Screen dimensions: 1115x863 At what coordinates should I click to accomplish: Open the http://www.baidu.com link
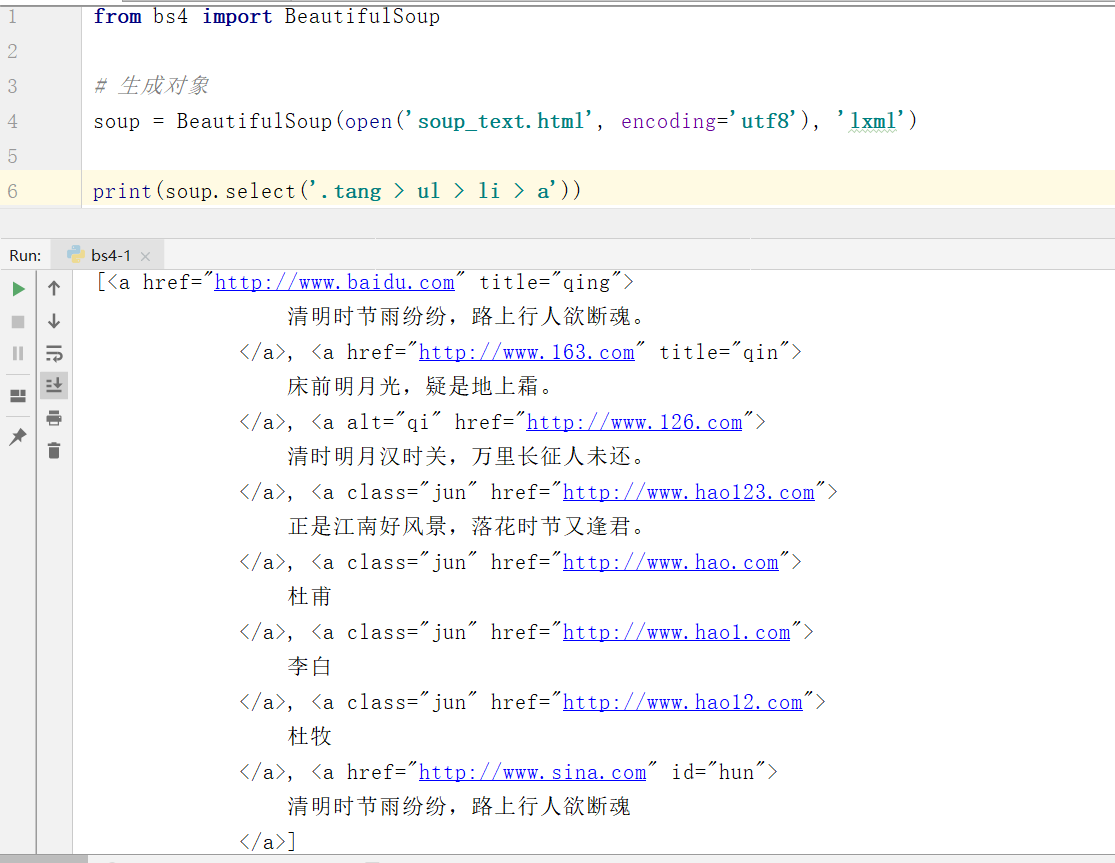(x=334, y=282)
